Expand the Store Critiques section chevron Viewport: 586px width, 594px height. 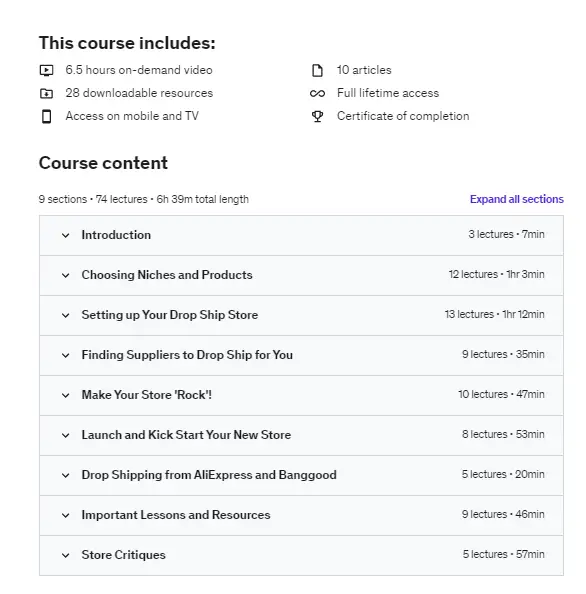pos(66,555)
